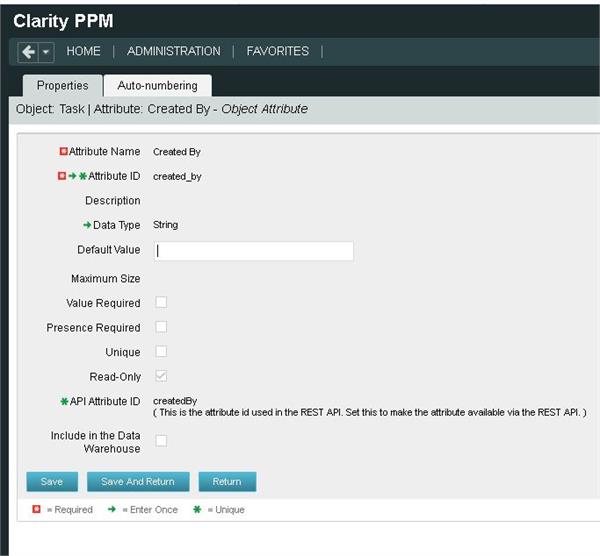Image resolution: width=600 pixels, height=556 pixels.
Task: Click the 'createdBy' API attribute value
Action: [175, 401]
